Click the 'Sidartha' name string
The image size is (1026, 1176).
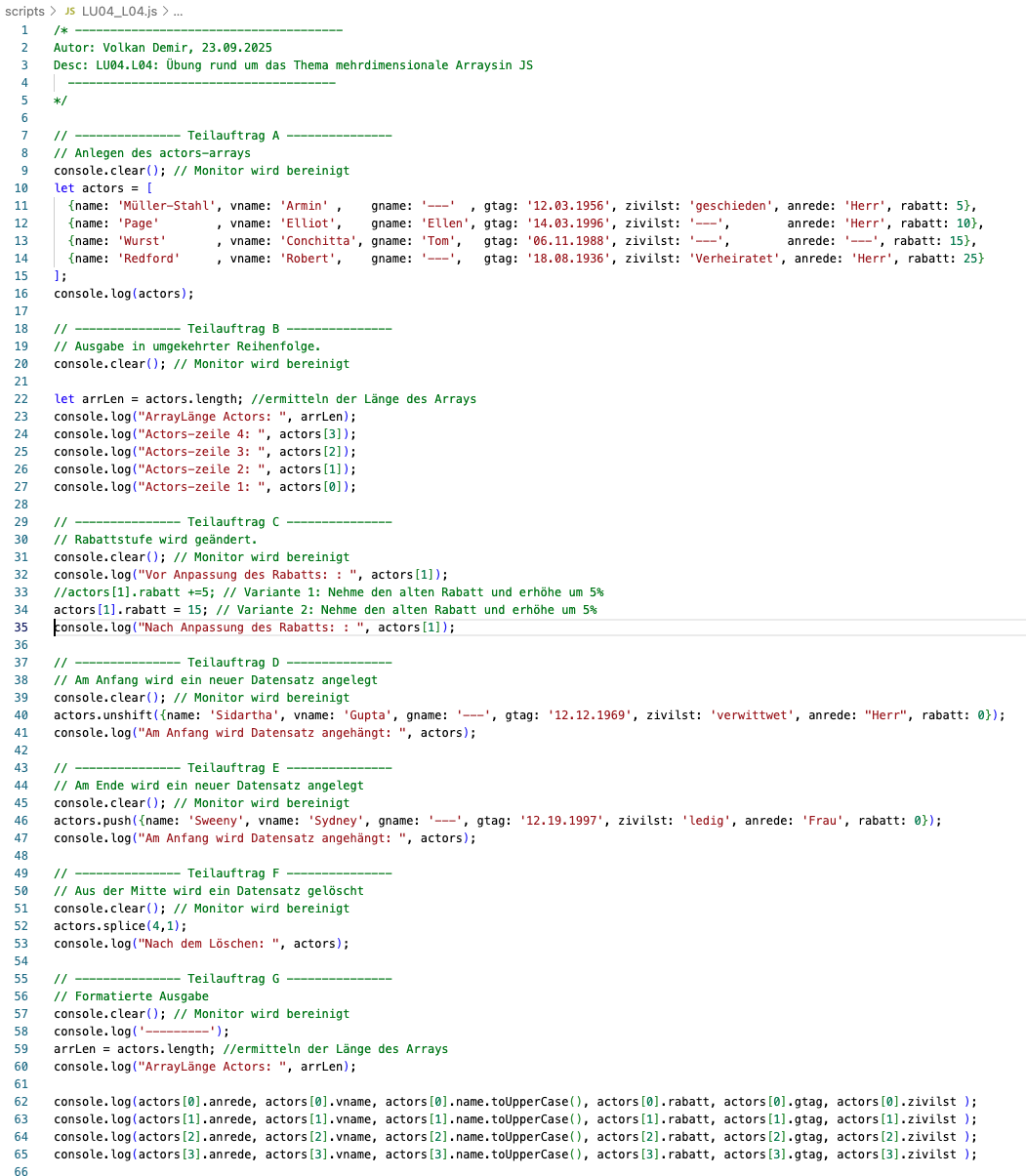(x=244, y=715)
